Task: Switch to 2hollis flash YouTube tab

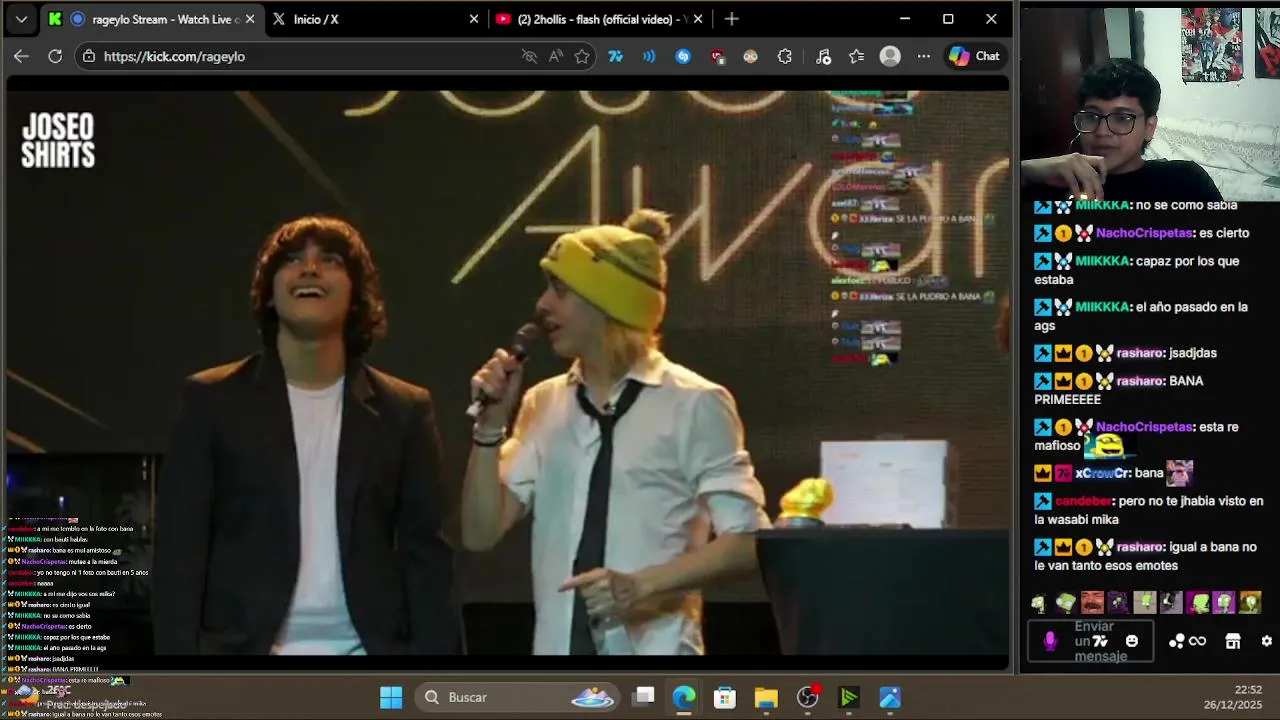Action: (x=599, y=19)
